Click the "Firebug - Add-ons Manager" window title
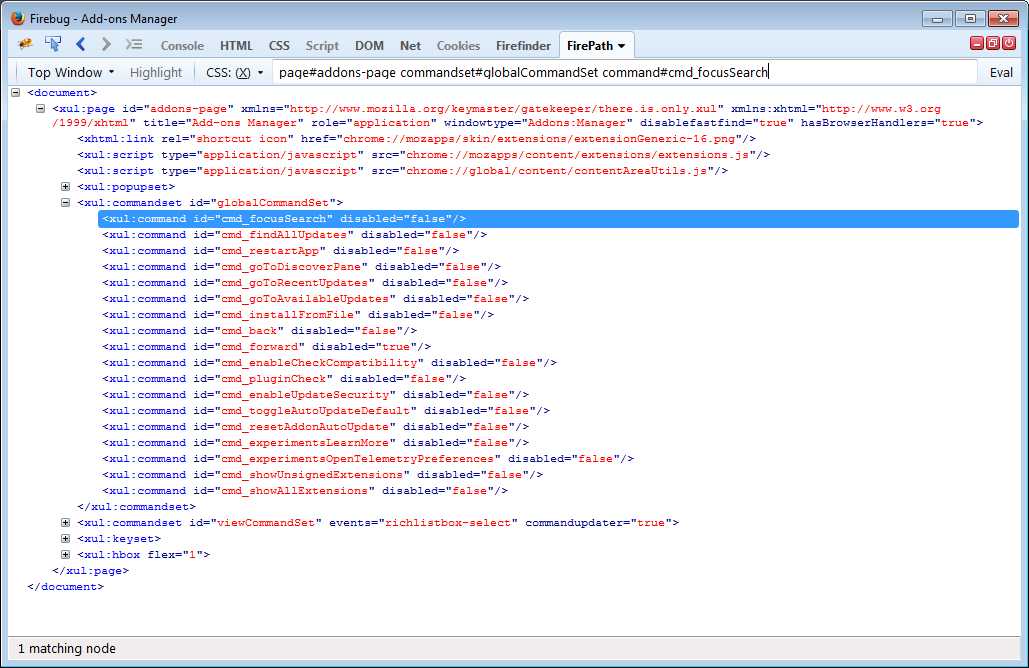This screenshot has width=1029, height=668. click(104, 18)
